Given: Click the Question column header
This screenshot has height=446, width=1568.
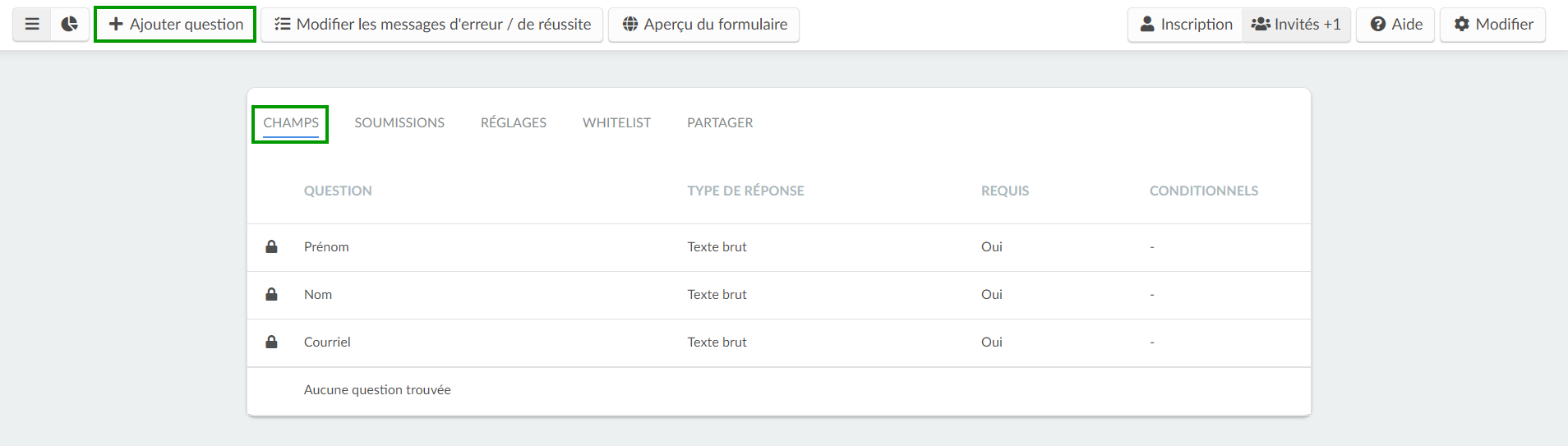Looking at the screenshot, I should [x=338, y=191].
